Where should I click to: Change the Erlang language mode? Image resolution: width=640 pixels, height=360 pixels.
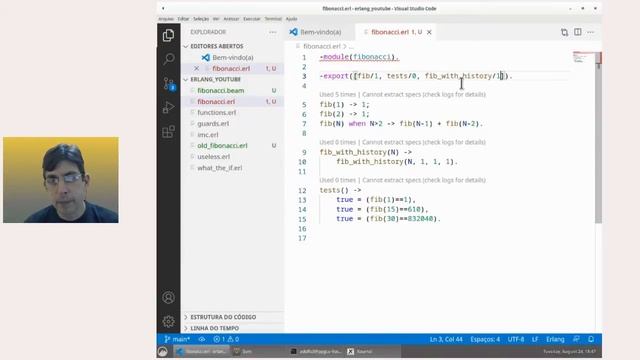[555, 339]
